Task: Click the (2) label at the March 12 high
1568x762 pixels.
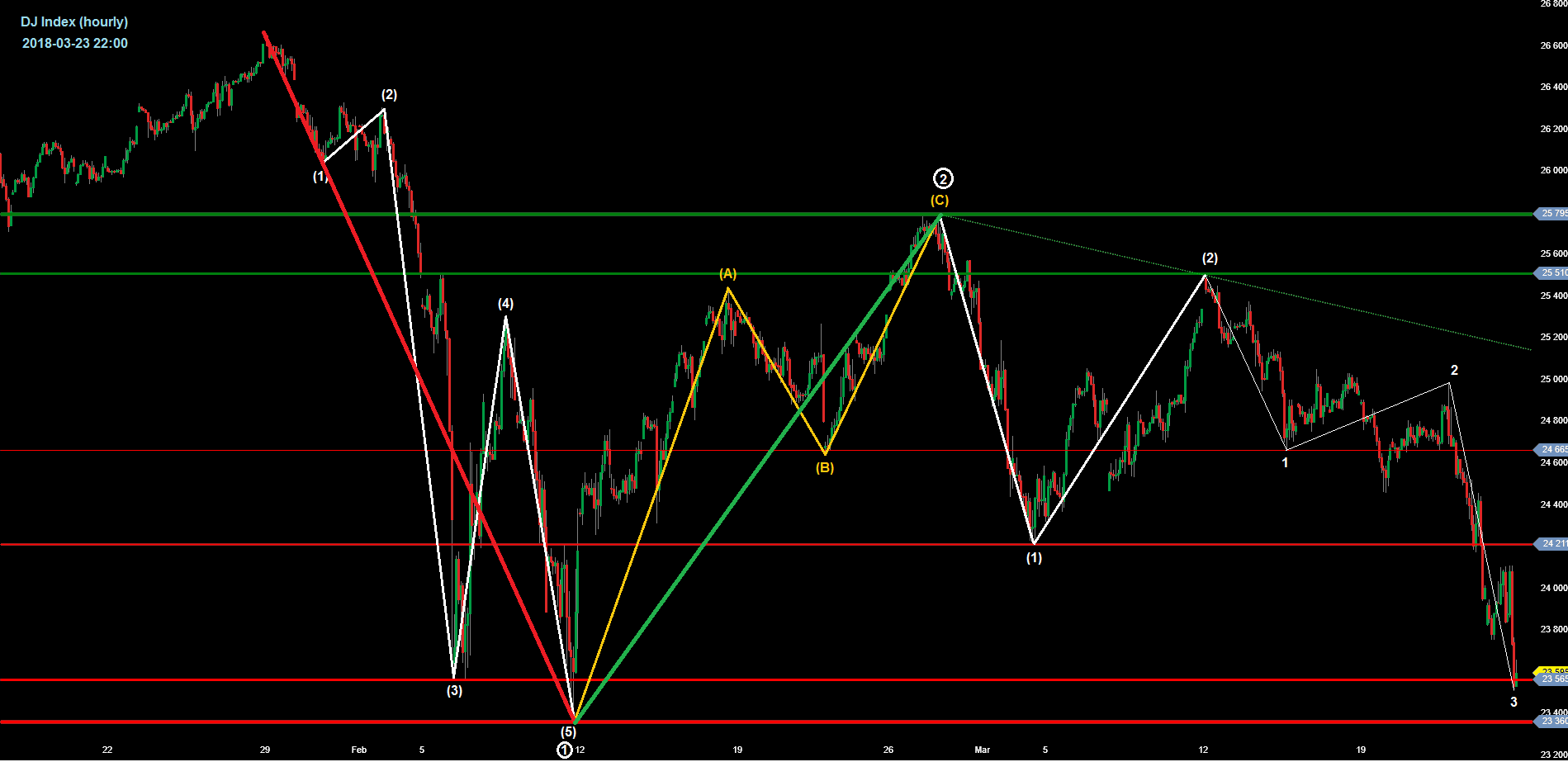Action: [1210, 258]
